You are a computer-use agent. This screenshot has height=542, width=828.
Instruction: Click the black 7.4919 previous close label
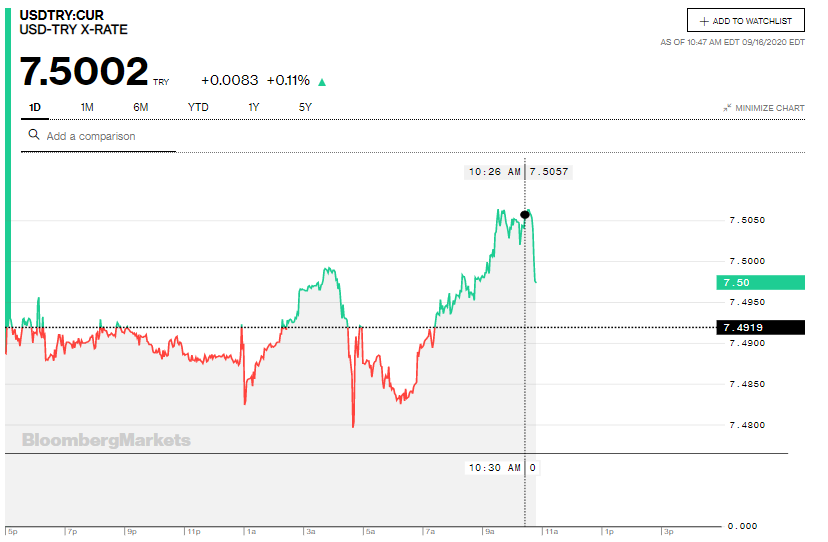[760, 327]
